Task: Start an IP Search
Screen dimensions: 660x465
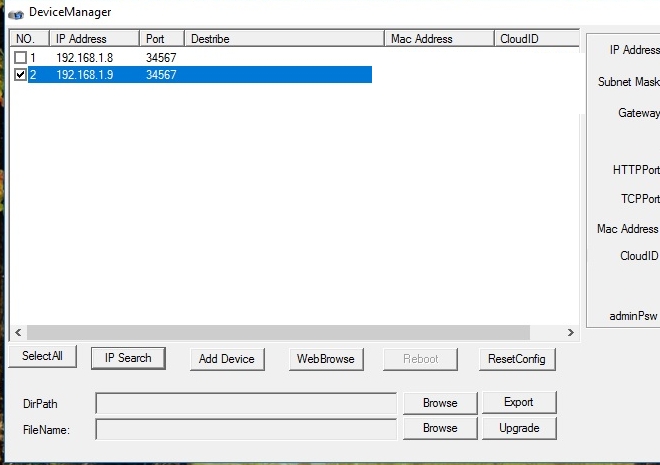Action: 128,358
